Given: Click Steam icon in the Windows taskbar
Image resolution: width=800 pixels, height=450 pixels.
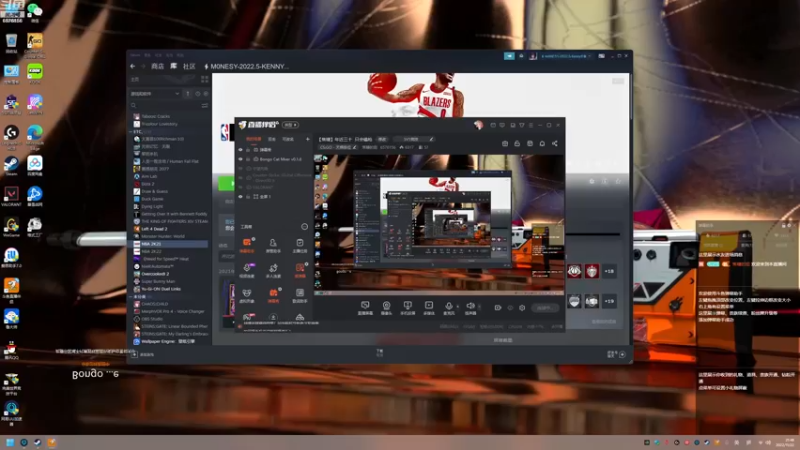Looking at the screenshot, I should (37, 442).
